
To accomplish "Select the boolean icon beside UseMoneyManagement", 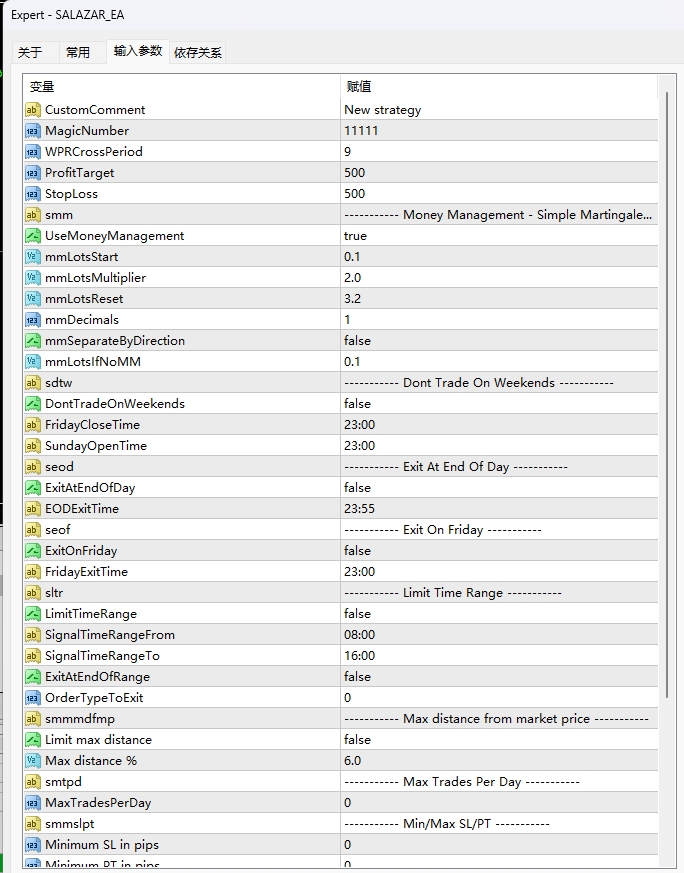I will [33, 236].
